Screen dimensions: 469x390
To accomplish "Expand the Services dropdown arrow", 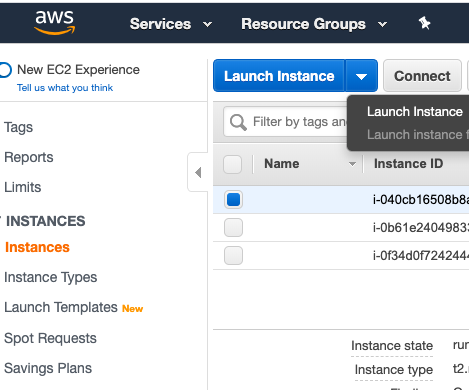I will [x=208, y=24].
